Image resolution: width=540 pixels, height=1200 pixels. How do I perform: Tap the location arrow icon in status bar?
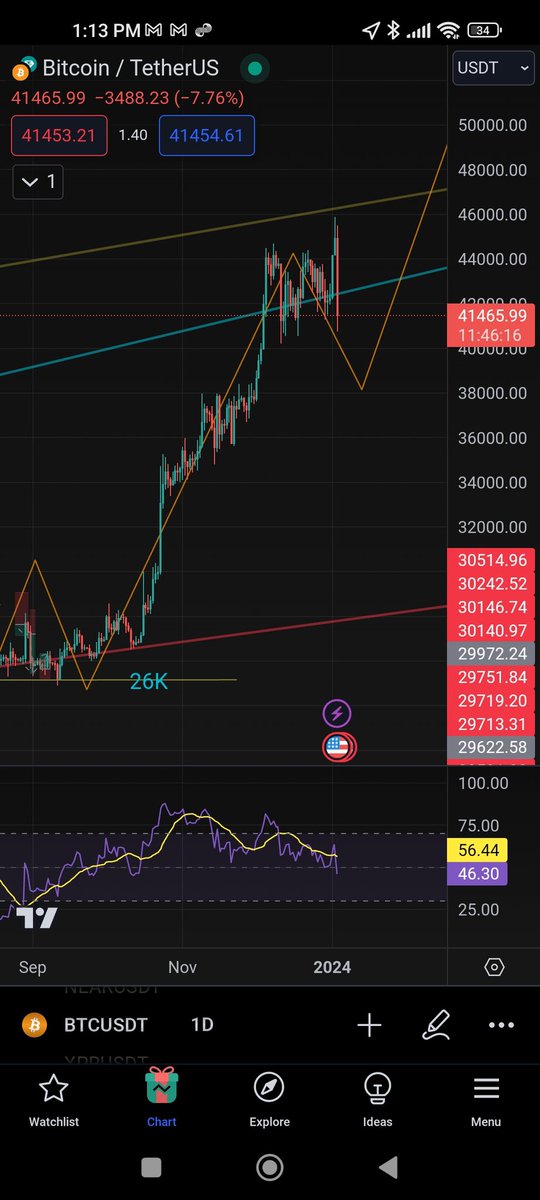(x=371, y=31)
